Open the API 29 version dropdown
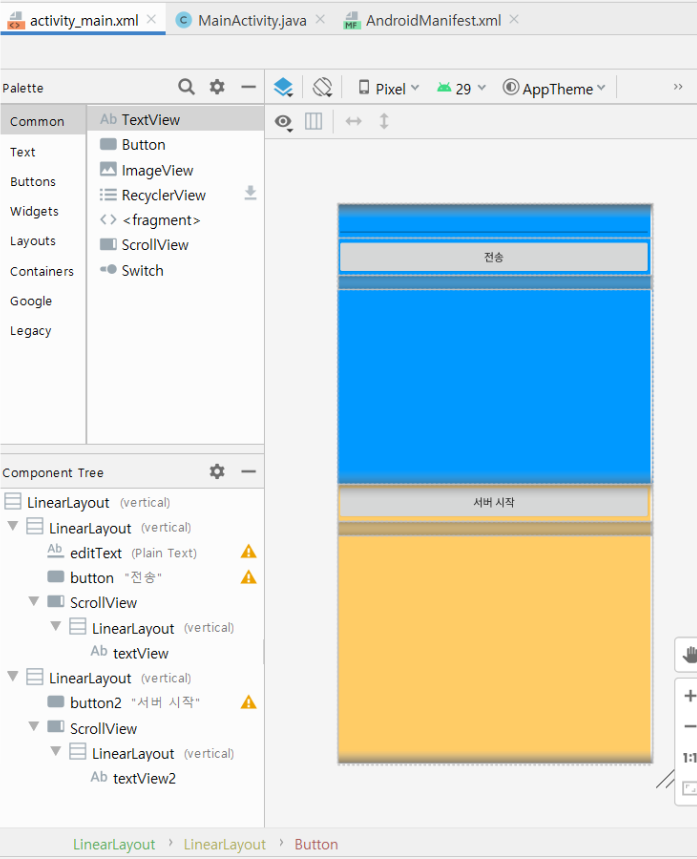Screen dimensions: 697x859 [x=461, y=88]
